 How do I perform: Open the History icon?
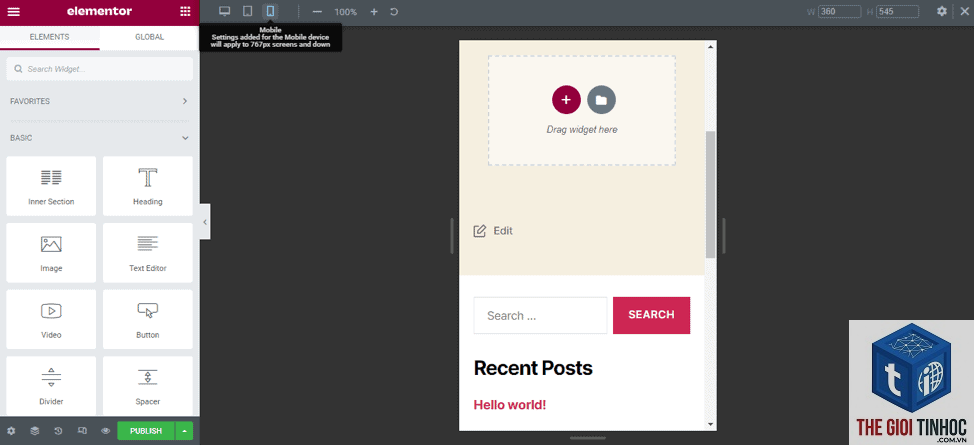(x=58, y=431)
